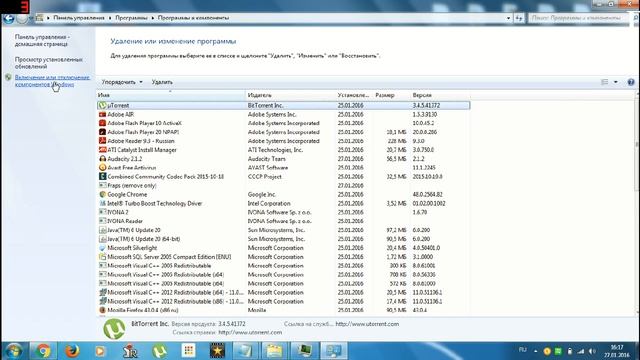Expand breadcrumb arrow after Панель управления
Image resolution: width=640 pixels, height=360 pixels.
(x=110, y=18)
